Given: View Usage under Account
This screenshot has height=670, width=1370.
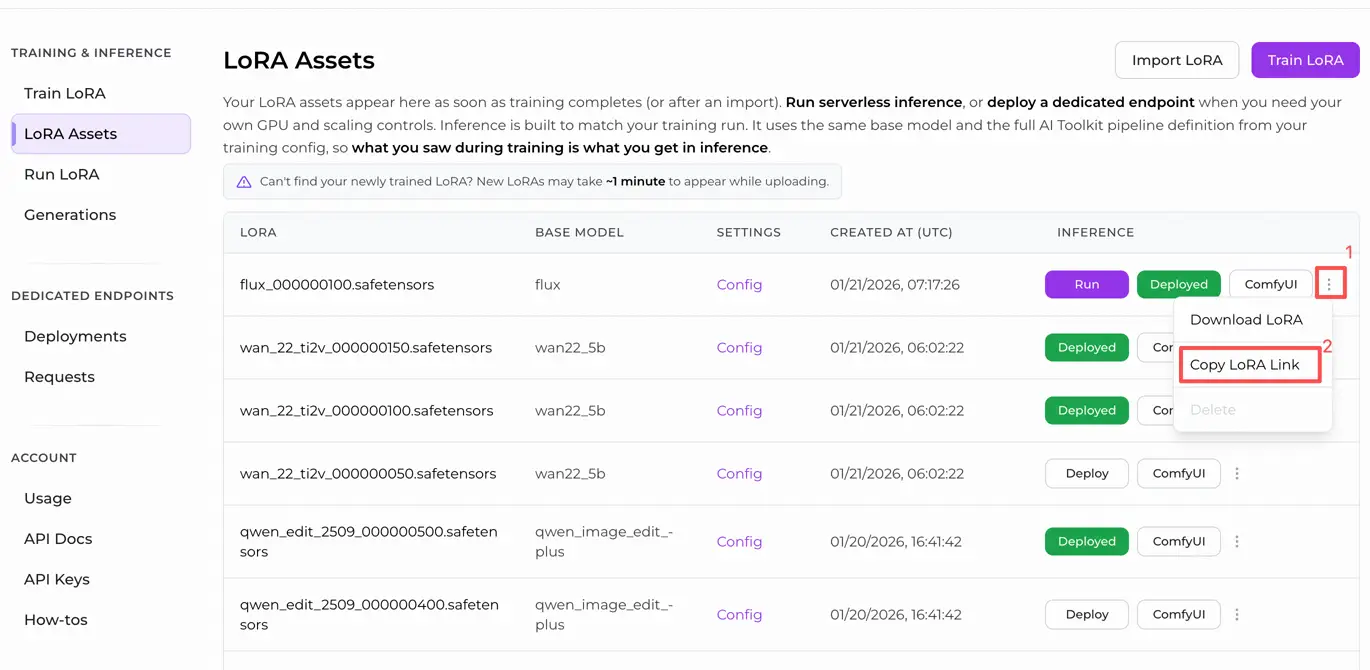Looking at the screenshot, I should (x=47, y=498).
